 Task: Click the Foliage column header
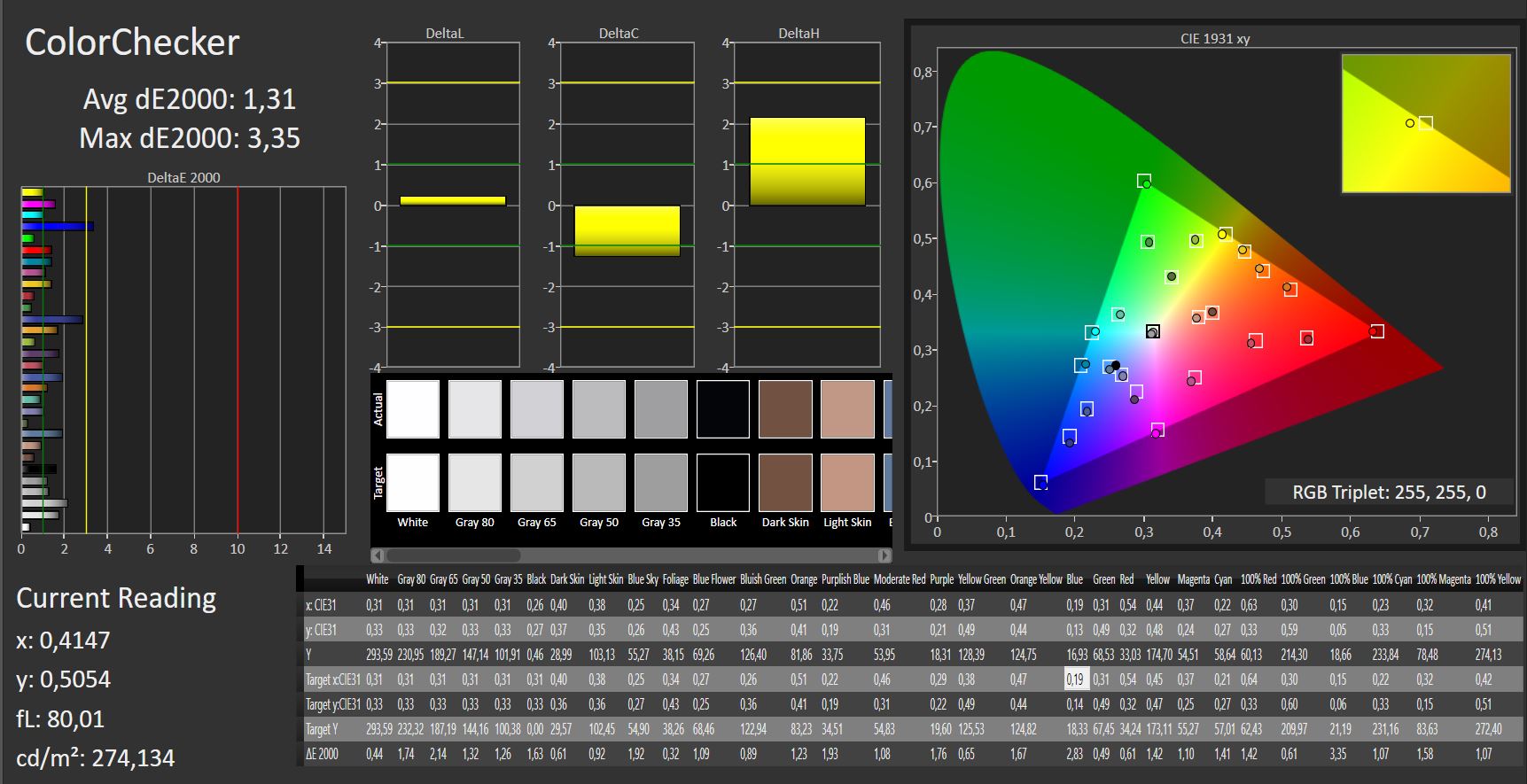[675, 579]
